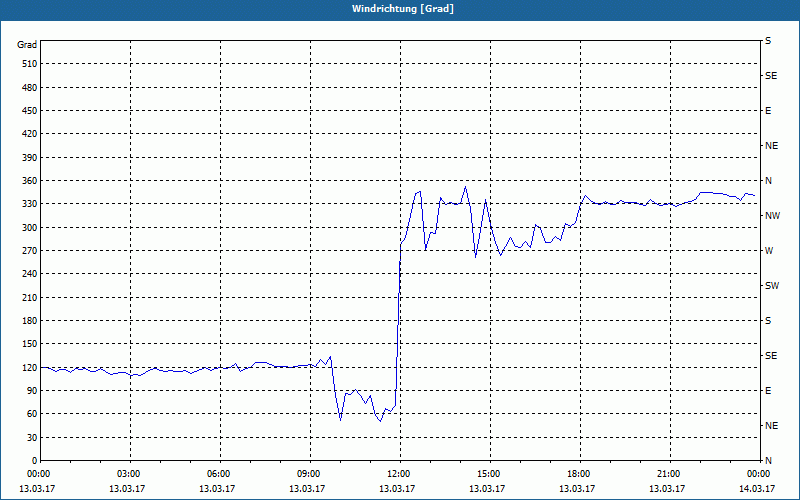This screenshot has width=800, height=500.
Task: Select the 90 y-axis value
Action: point(32,391)
